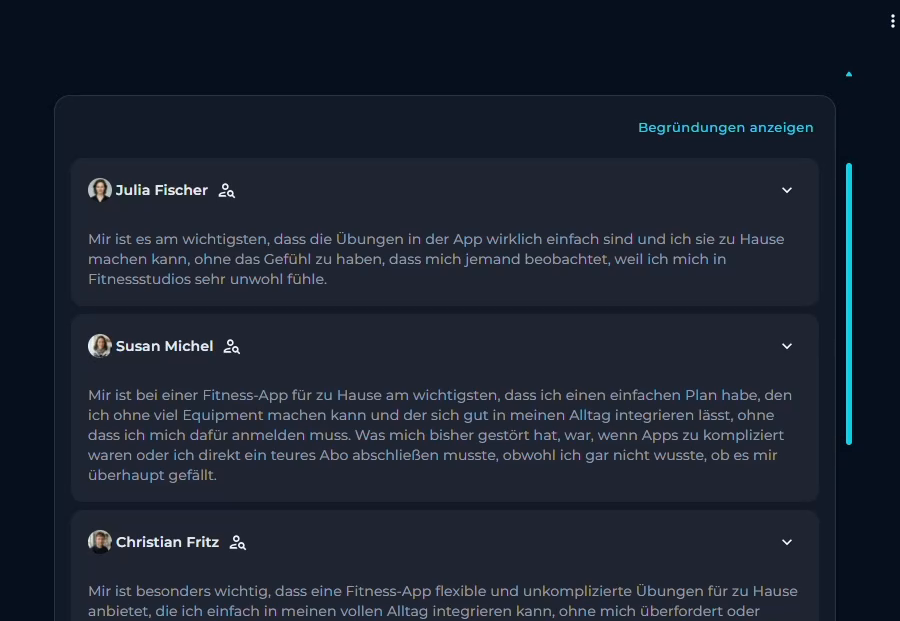Collapse Julia Fischer's response card
This screenshot has width=900, height=621.
[x=787, y=190]
